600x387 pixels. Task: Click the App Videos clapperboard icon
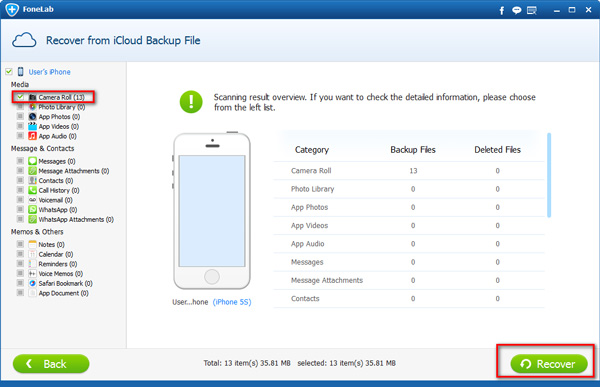click(x=33, y=126)
